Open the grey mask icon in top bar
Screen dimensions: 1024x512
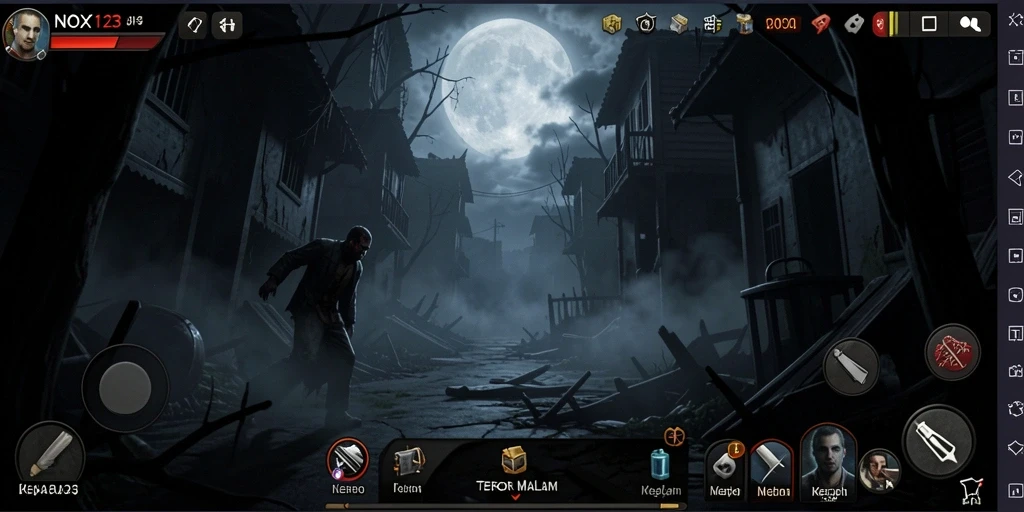(854, 24)
